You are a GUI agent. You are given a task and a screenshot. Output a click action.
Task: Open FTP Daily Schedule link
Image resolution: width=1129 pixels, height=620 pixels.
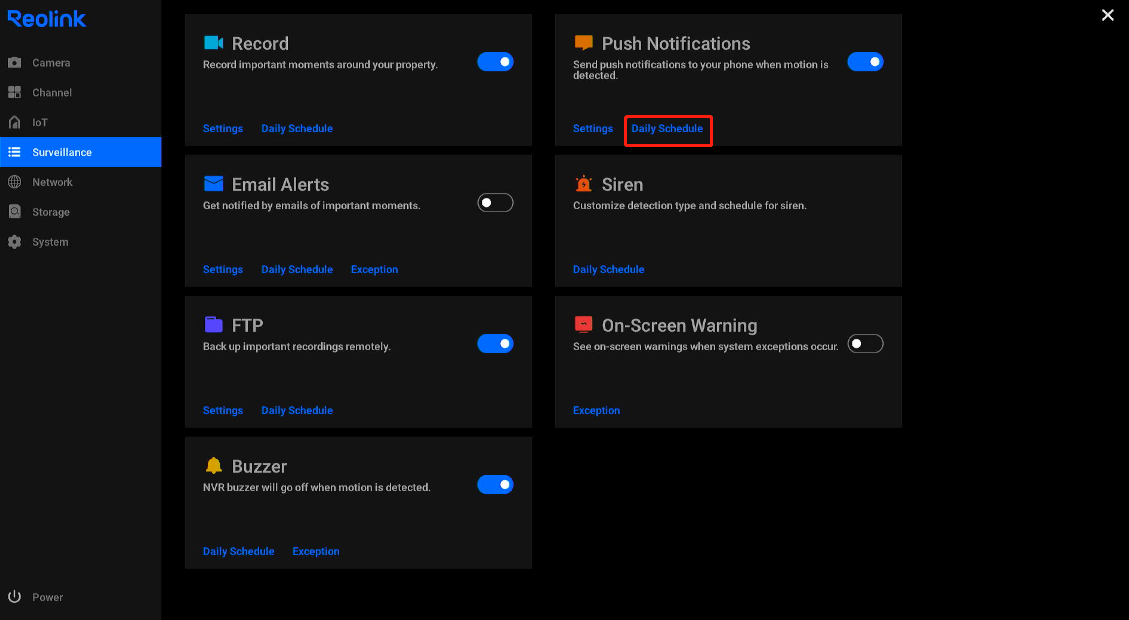297,410
